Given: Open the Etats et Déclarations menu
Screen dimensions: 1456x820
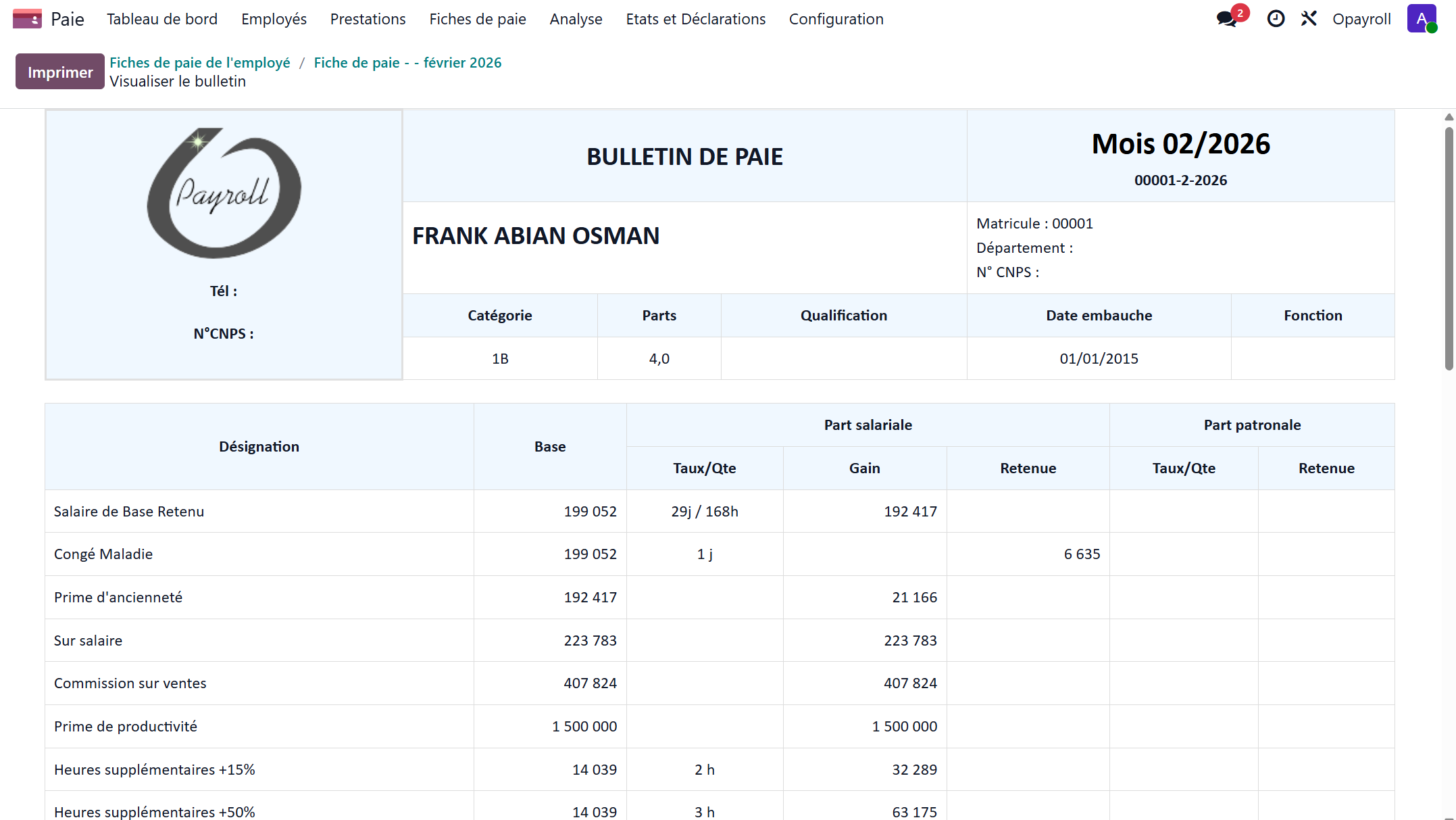Looking at the screenshot, I should (696, 19).
